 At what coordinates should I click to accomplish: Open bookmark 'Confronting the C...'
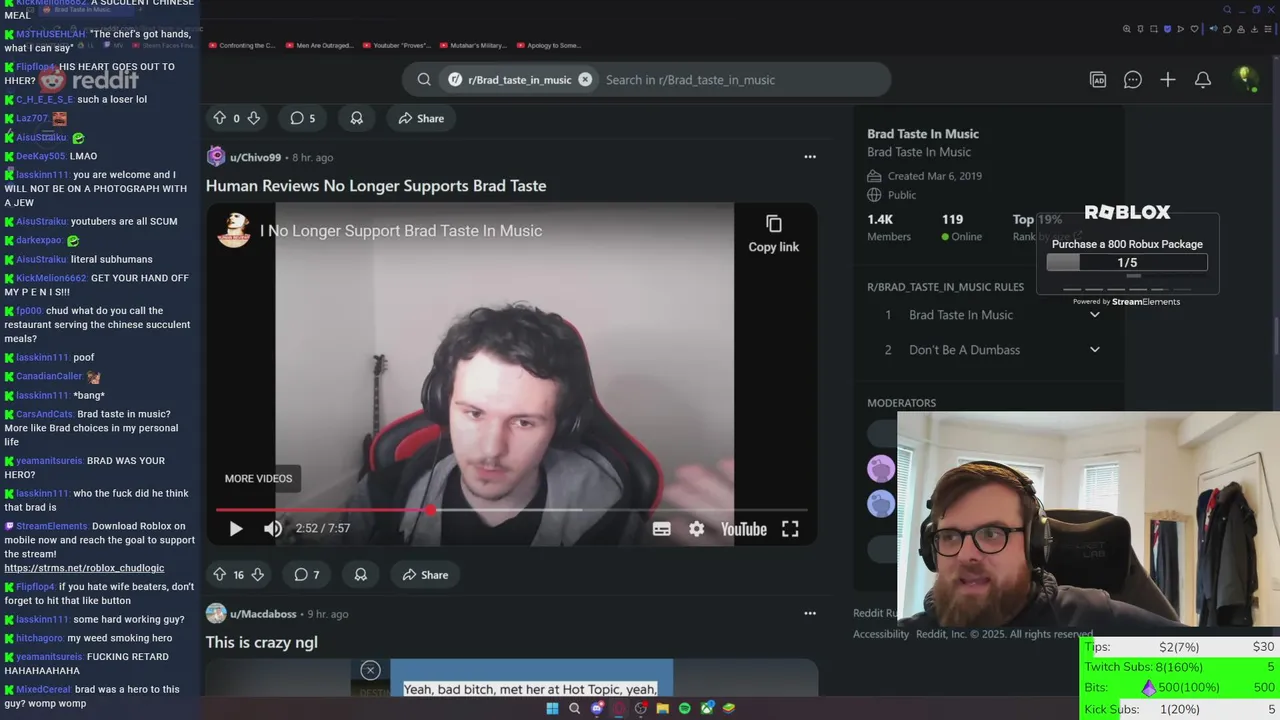click(242, 45)
